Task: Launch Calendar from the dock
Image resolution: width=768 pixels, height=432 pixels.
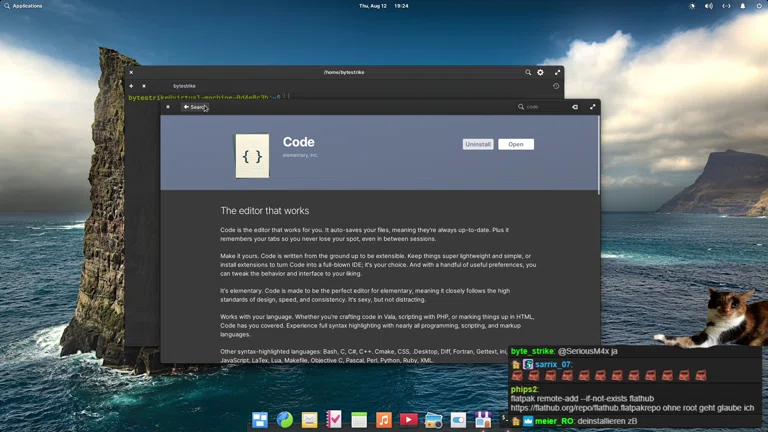Action: point(359,420)
